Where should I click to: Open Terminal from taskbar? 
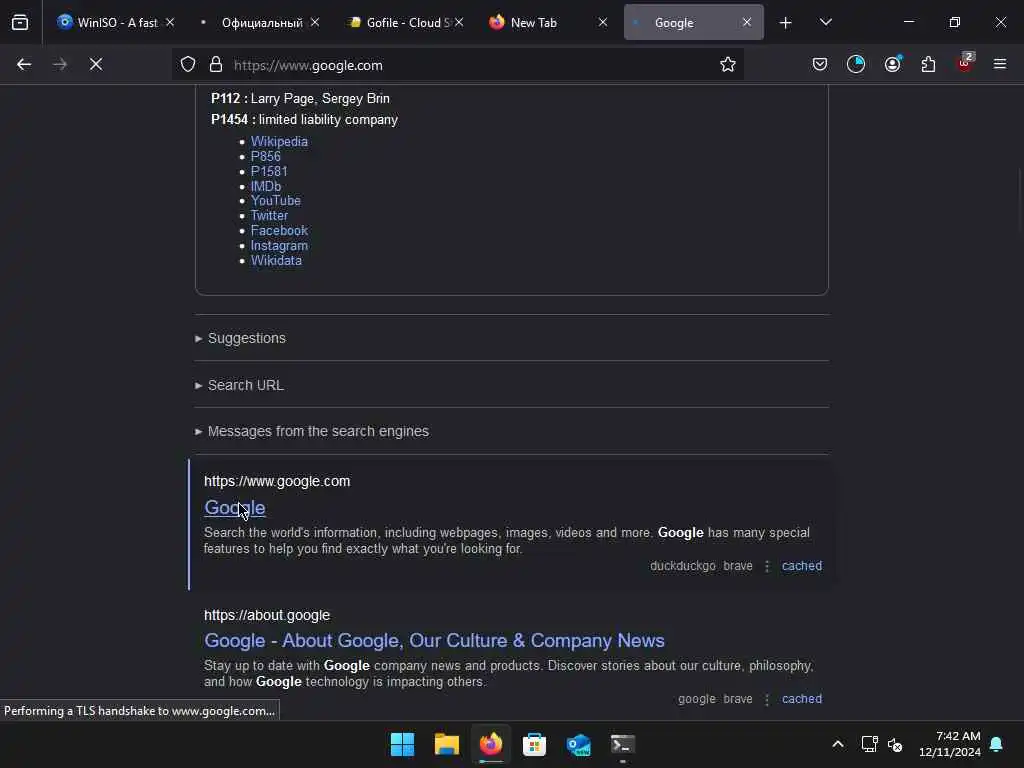622,744
